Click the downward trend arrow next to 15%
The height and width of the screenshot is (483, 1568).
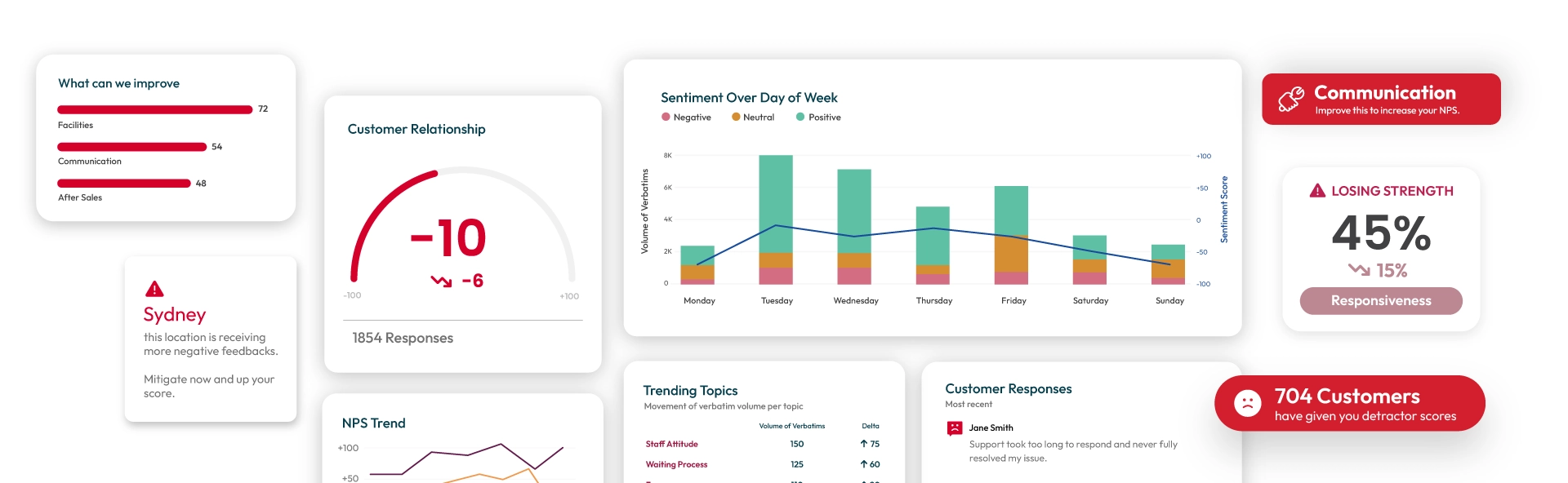(x=1359, y=269)
